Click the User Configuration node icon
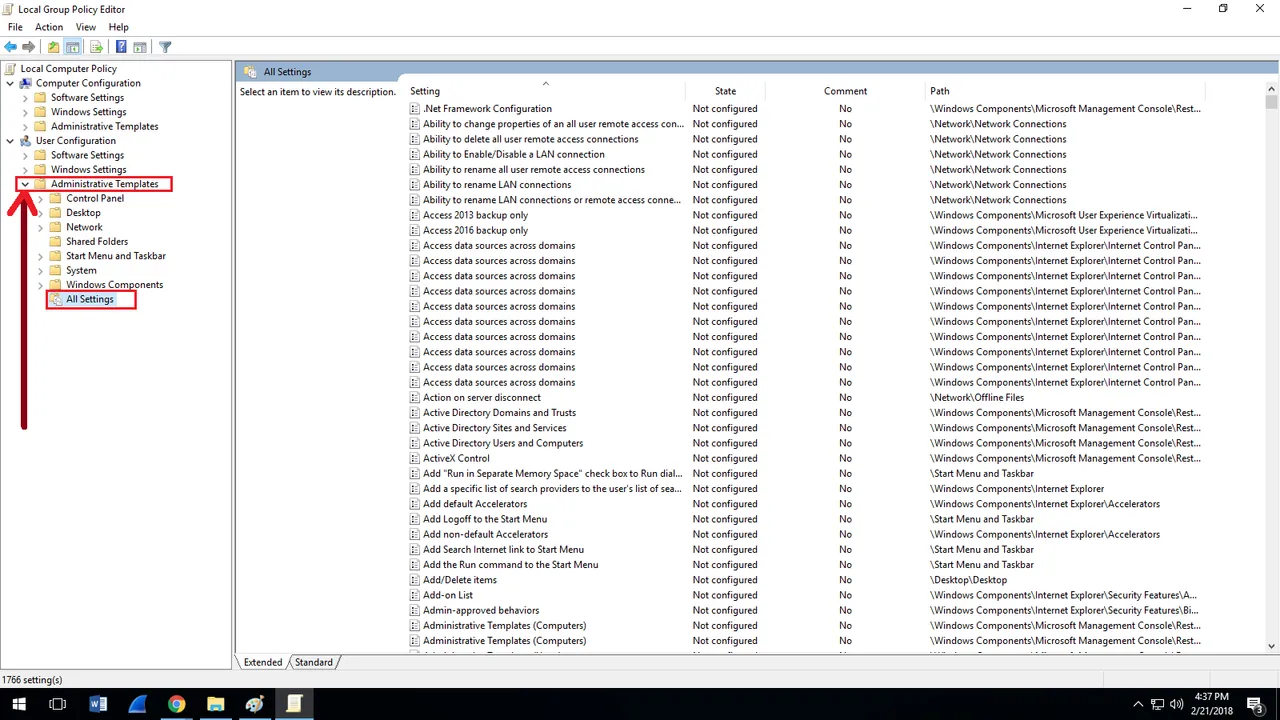Image resolution: width=1280 pixels, height=720 pixels. [26, 141]
